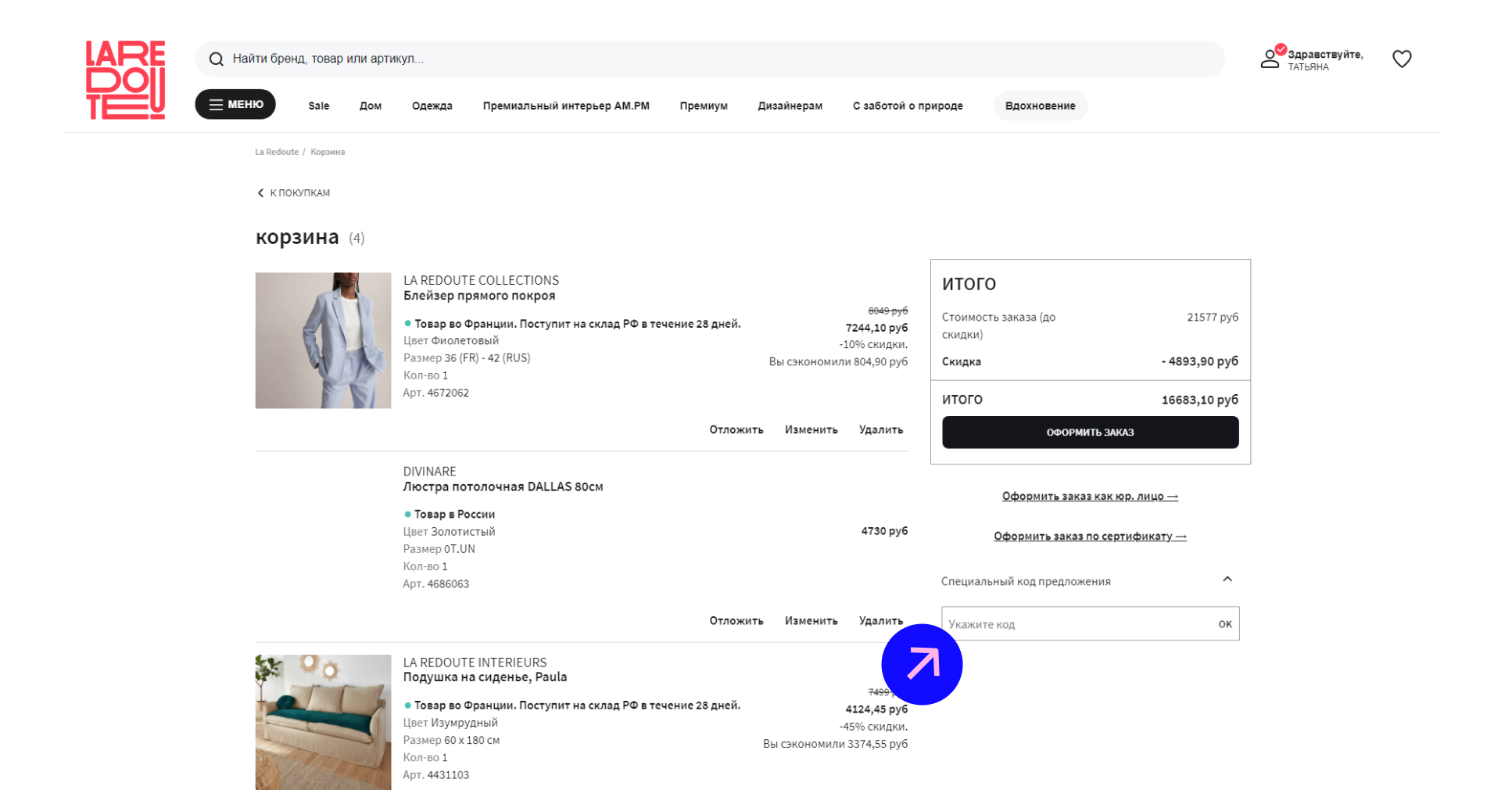
Task: Open the Paula cushion sofa thumbnail
Action: click(323, 722)
